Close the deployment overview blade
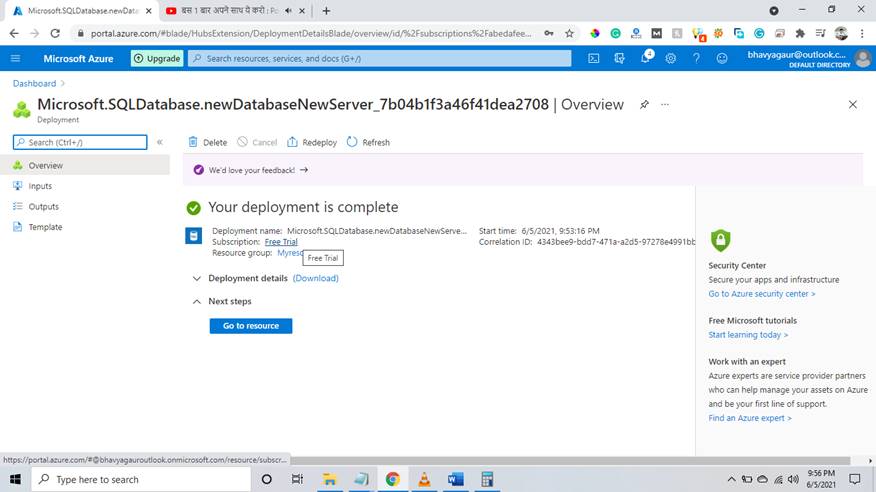Screen dimensions: 876x492 (853, 104)
